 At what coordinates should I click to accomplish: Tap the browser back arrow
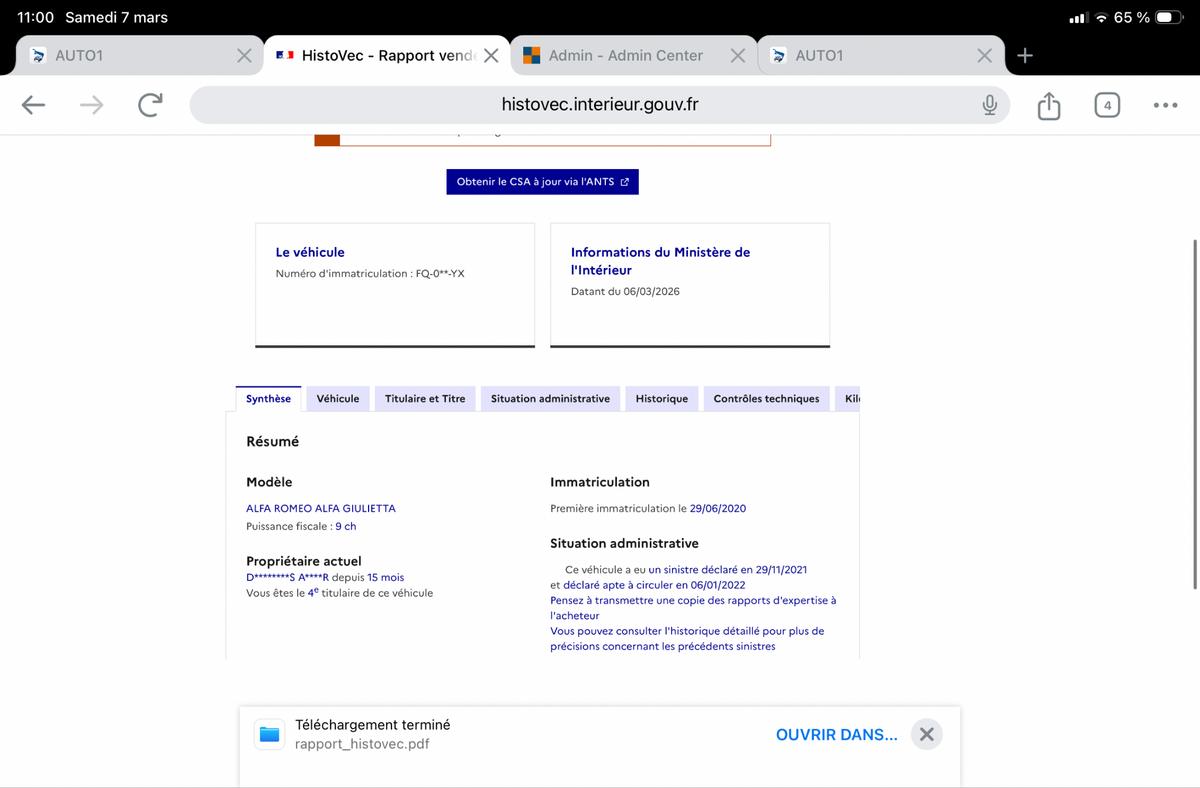coord(33,105)
